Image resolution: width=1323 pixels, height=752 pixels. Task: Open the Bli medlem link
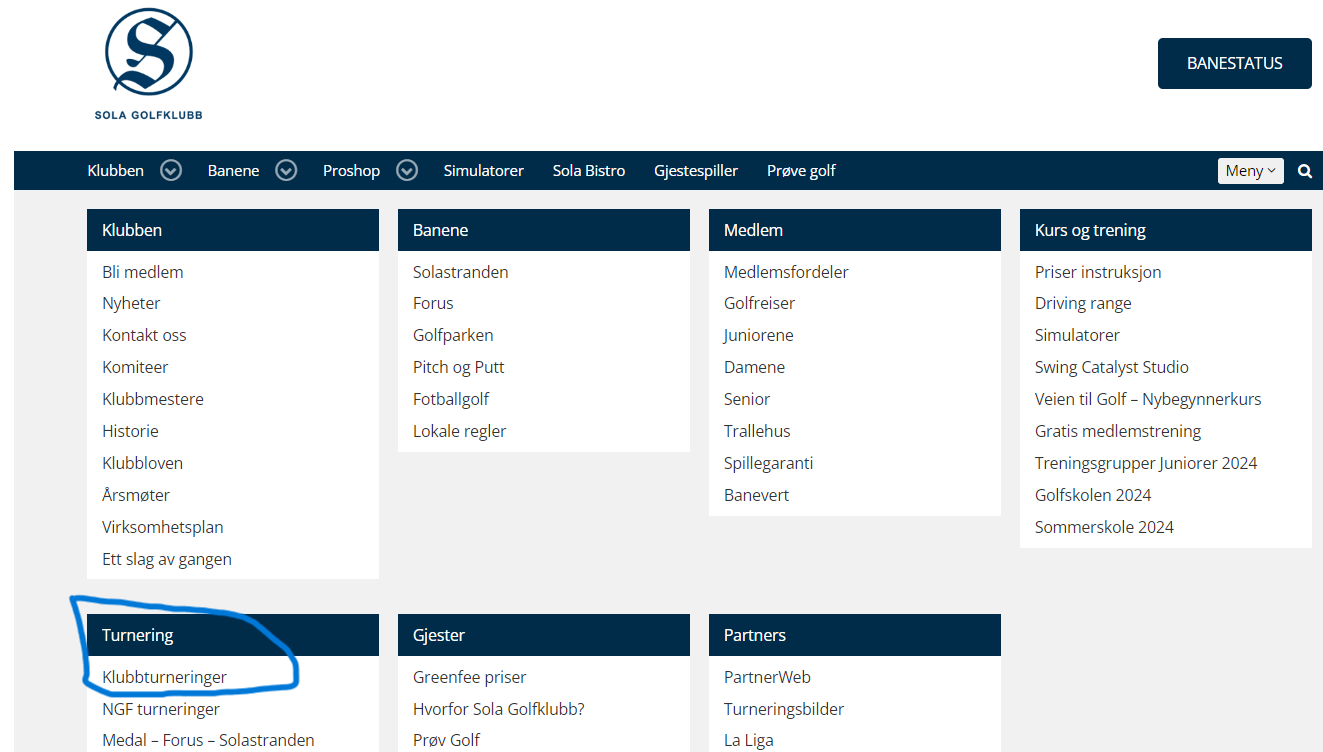pos(143,272)
